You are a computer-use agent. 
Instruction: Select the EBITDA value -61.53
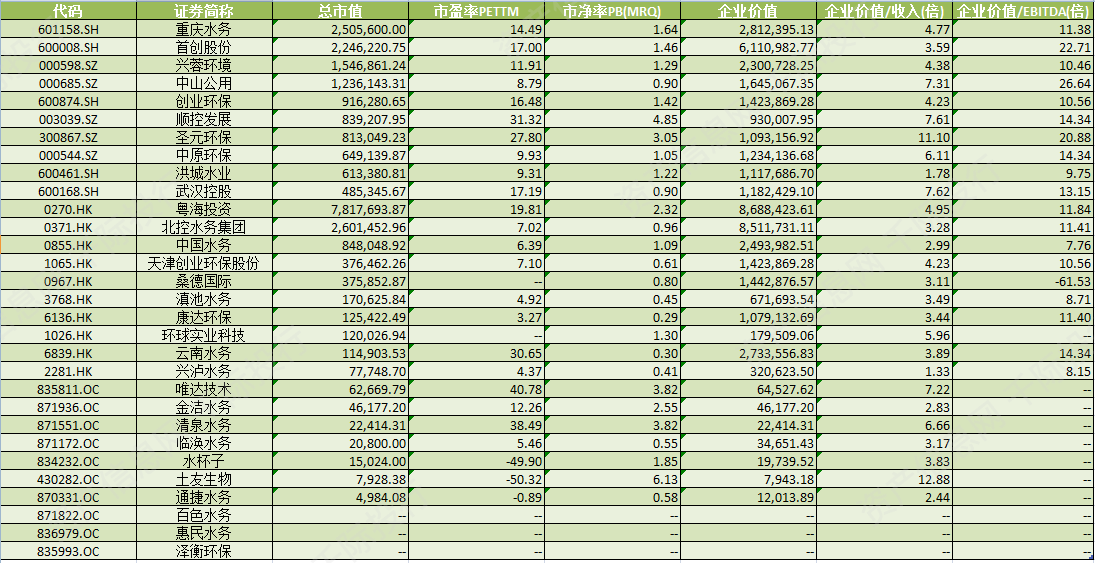[x=1024, y=282]
